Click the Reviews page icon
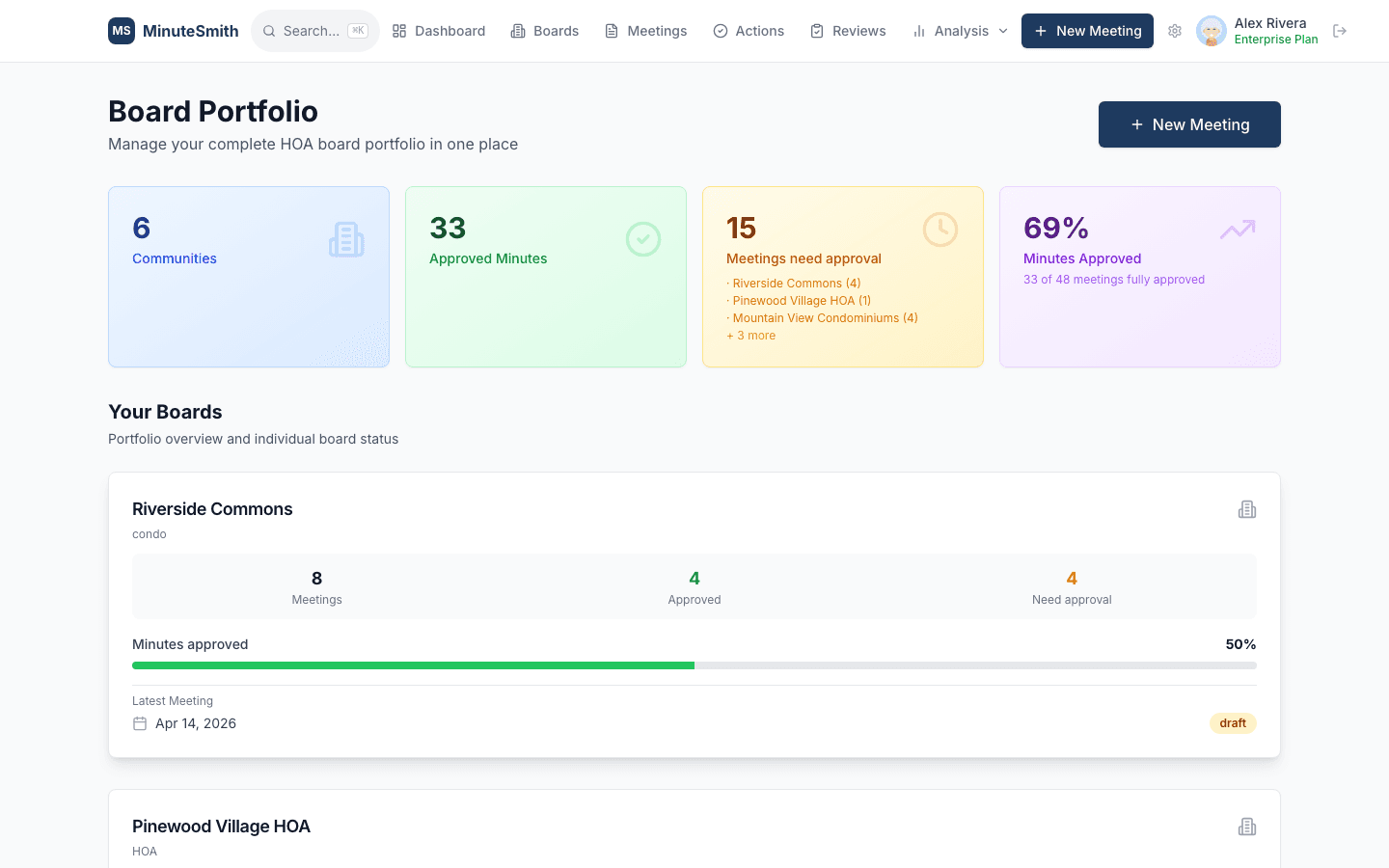The image size is (1389, 868). point(815,30)
